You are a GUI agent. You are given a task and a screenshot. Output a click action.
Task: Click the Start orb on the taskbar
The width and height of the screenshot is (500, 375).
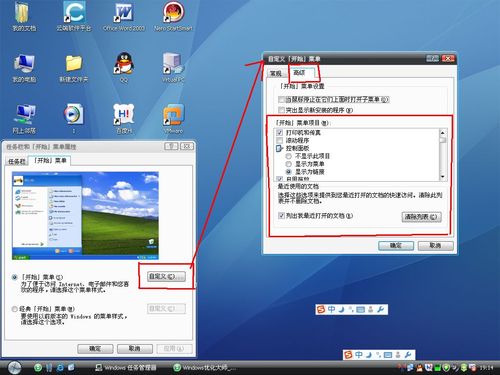pos(14,367)
